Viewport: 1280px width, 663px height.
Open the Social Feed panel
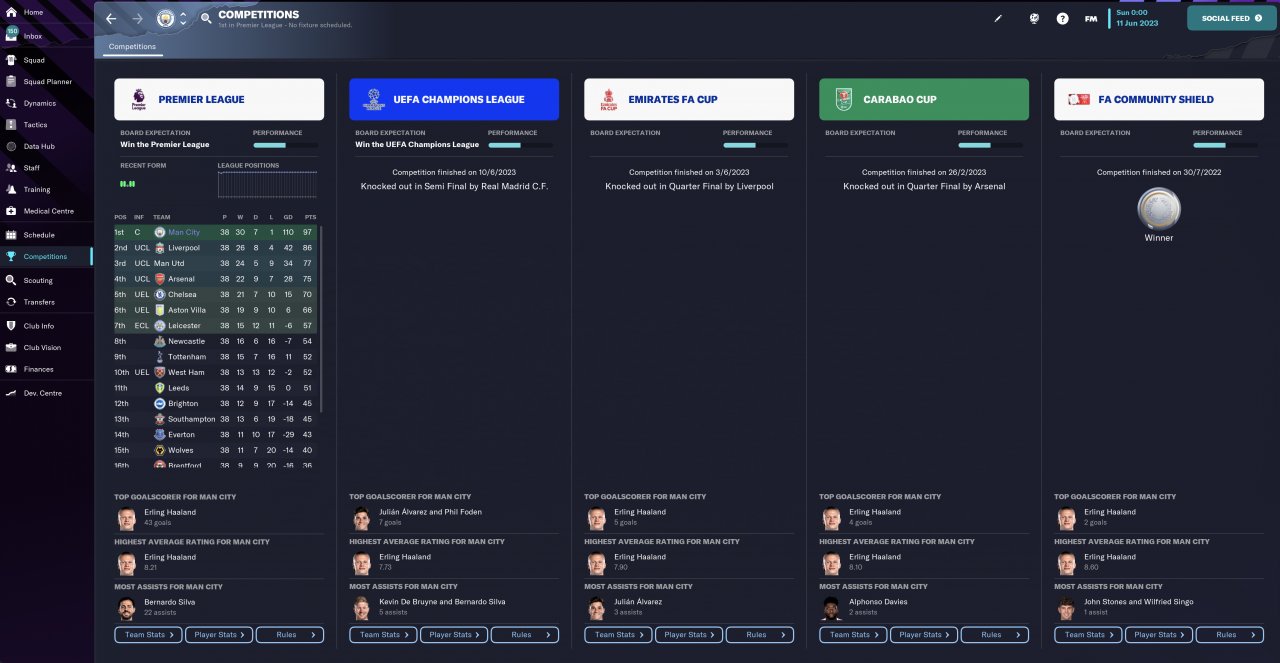1232,18
